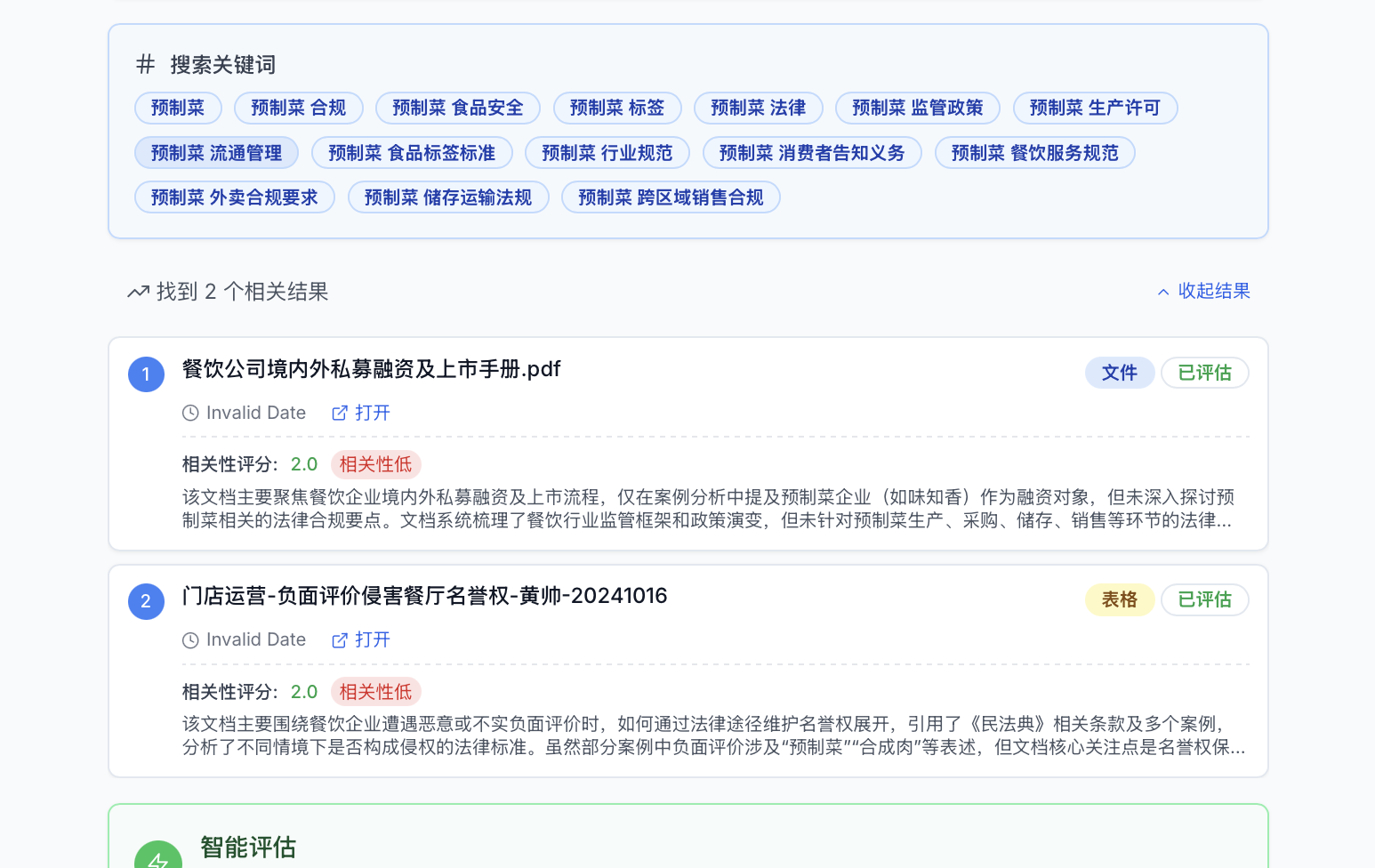The height and width of the screenshot is (868, 1375).
Task: Click the open-link icon in result 2
Action: tap(340, 640)
